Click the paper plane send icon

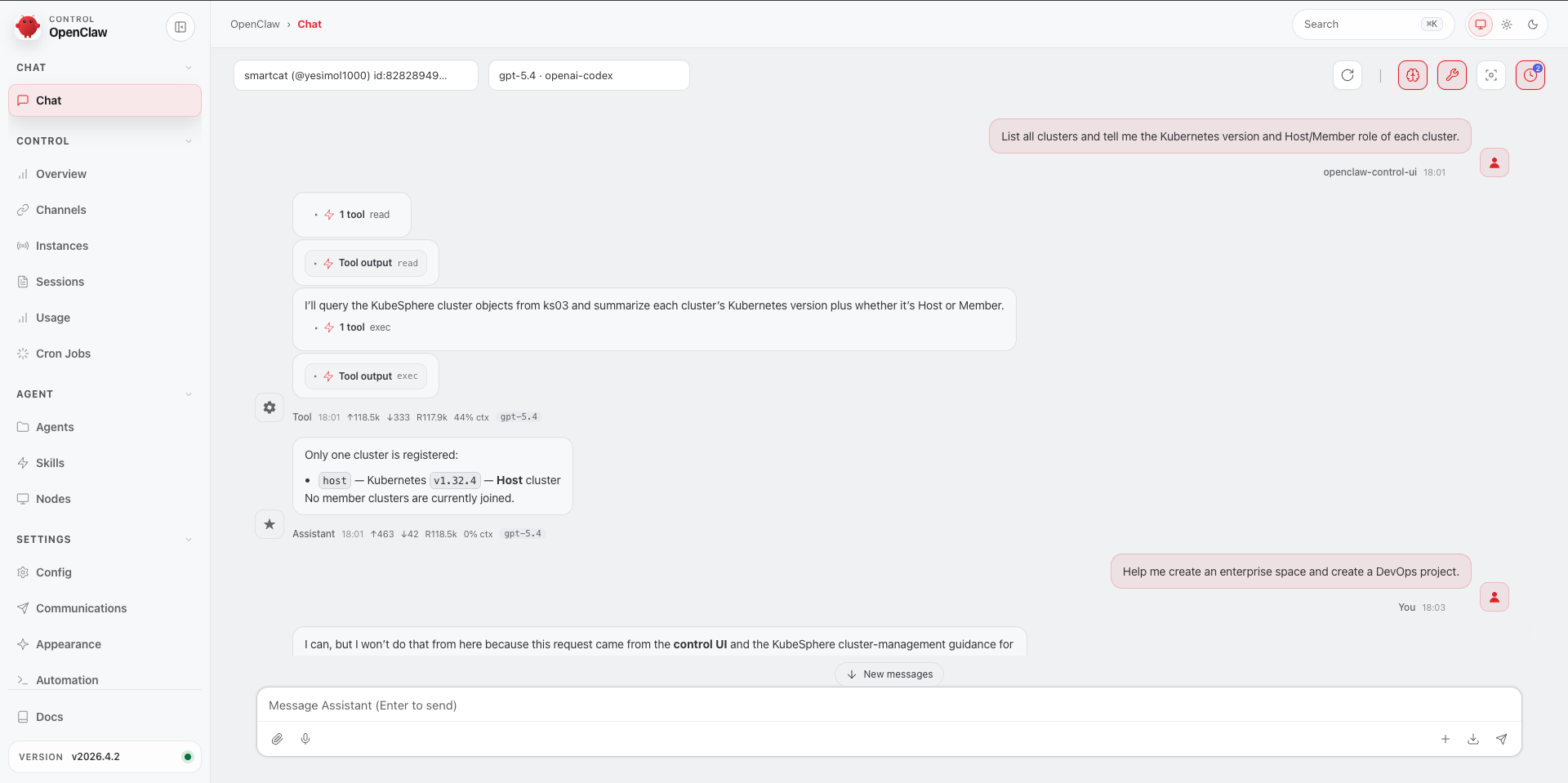1501,739
